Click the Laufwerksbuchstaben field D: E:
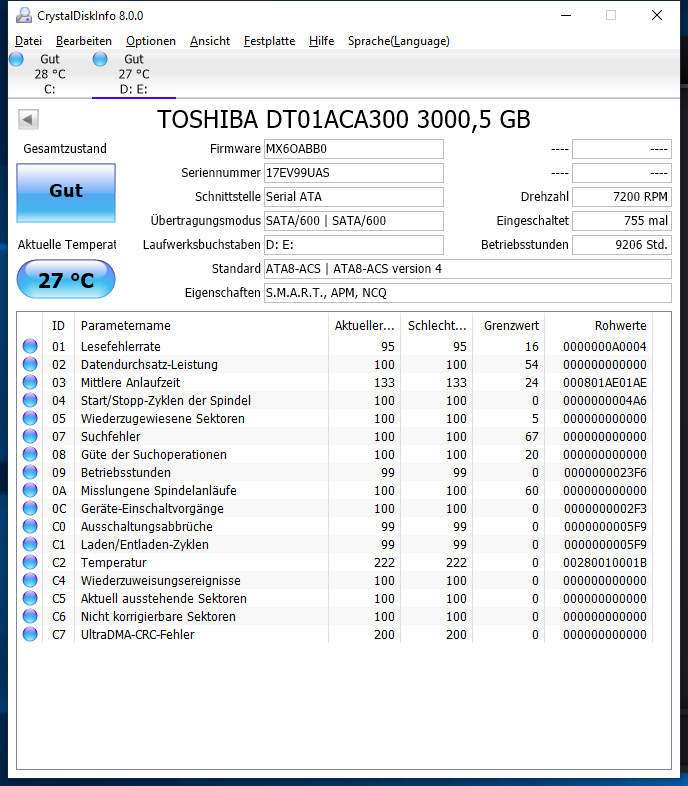Viewport: 688px width, 786px height. click(354, 245)
